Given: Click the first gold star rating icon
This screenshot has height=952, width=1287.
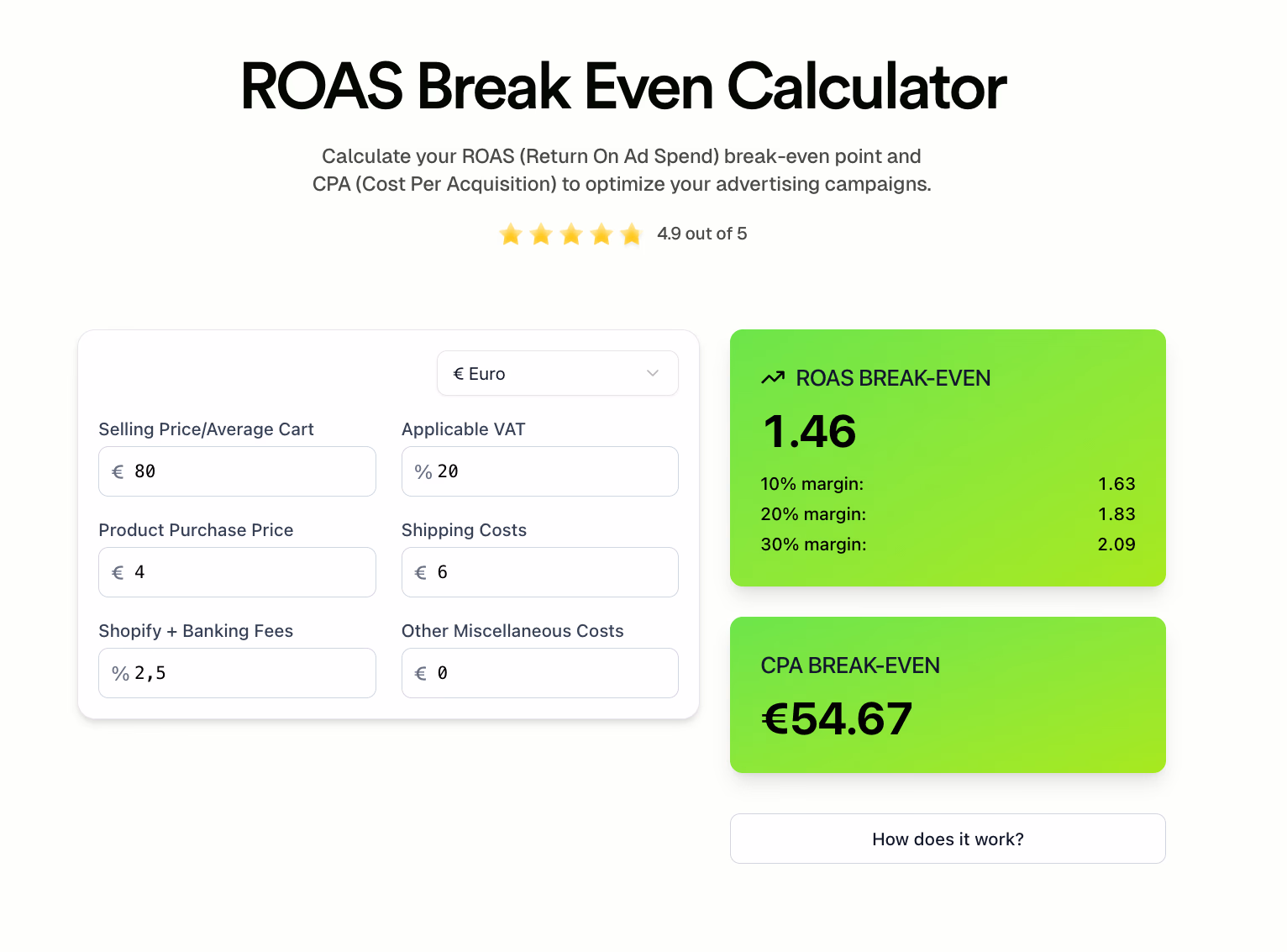Looking at the screenshot, I should 511,234.
